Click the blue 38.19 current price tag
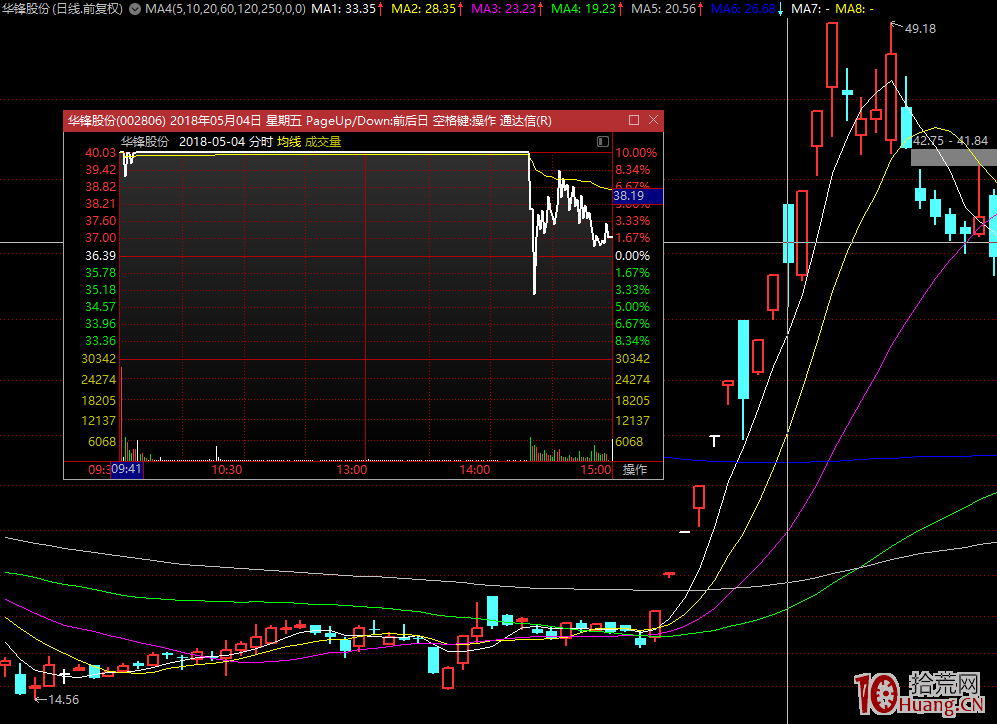 click(x=637, y=196)
